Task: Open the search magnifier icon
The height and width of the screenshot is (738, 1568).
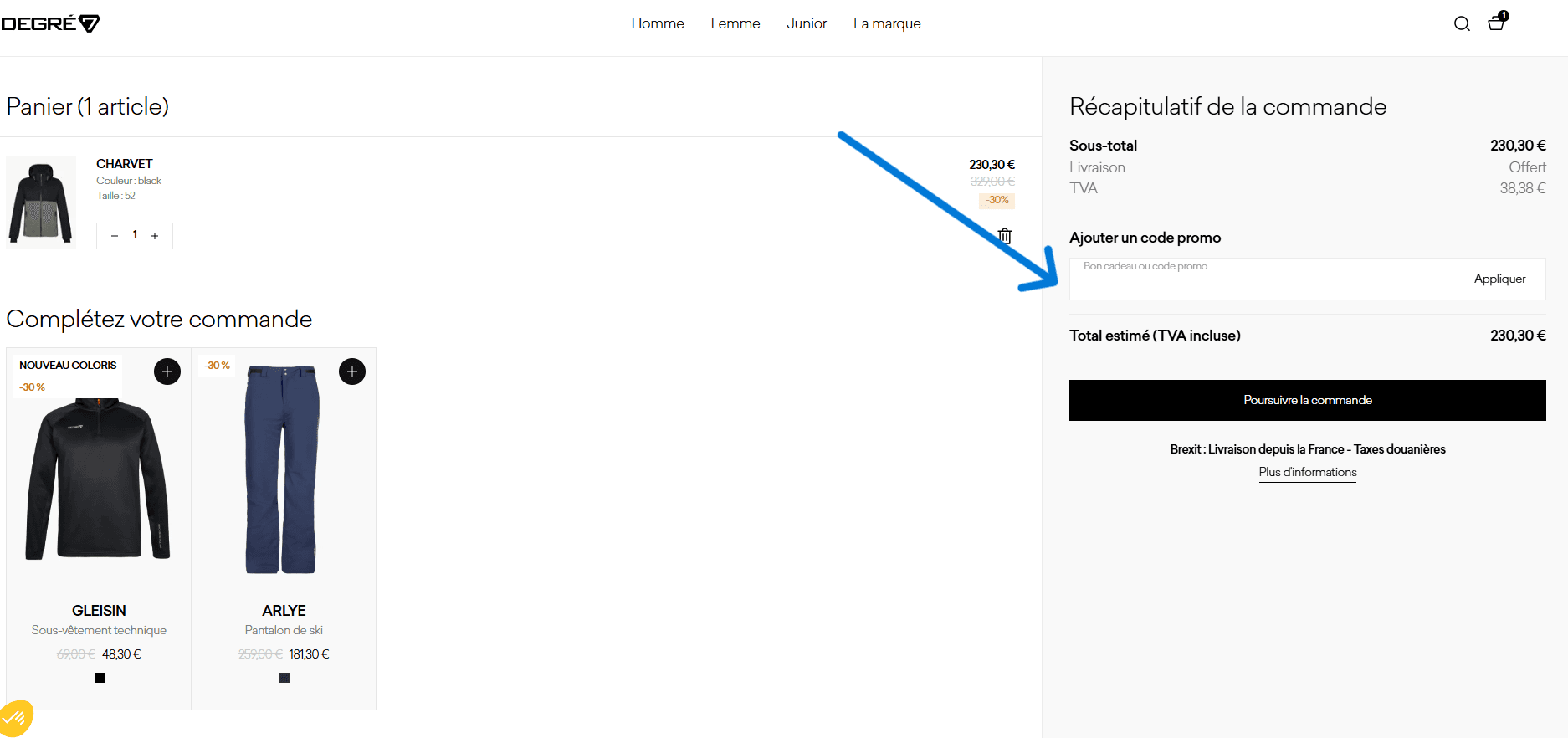Action: 1462,24
